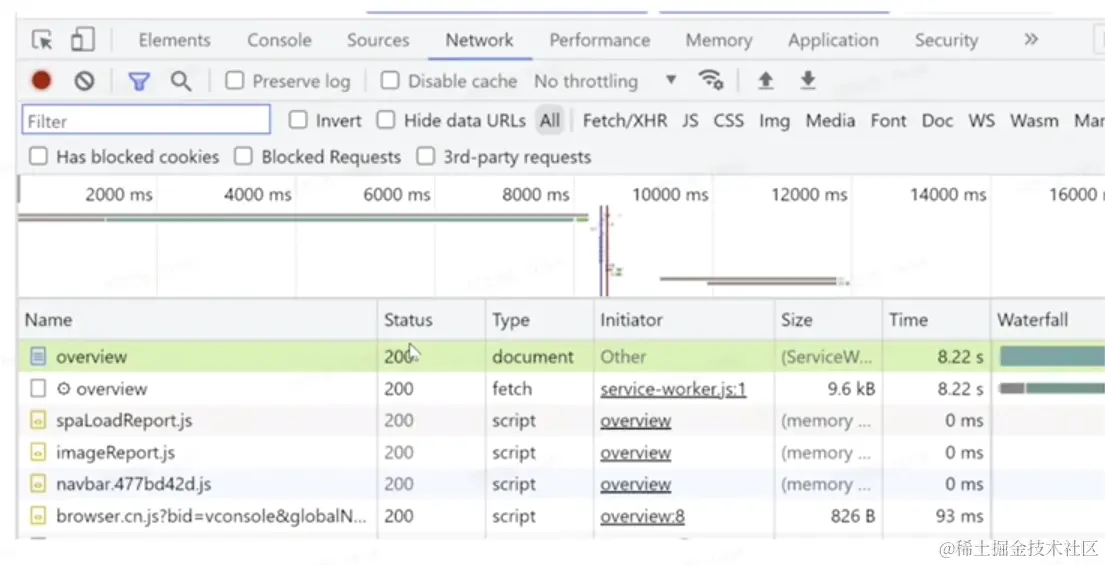Click the Filter text input field
1105x565 pixels.
pyautogui.click(x=146, y=121)
